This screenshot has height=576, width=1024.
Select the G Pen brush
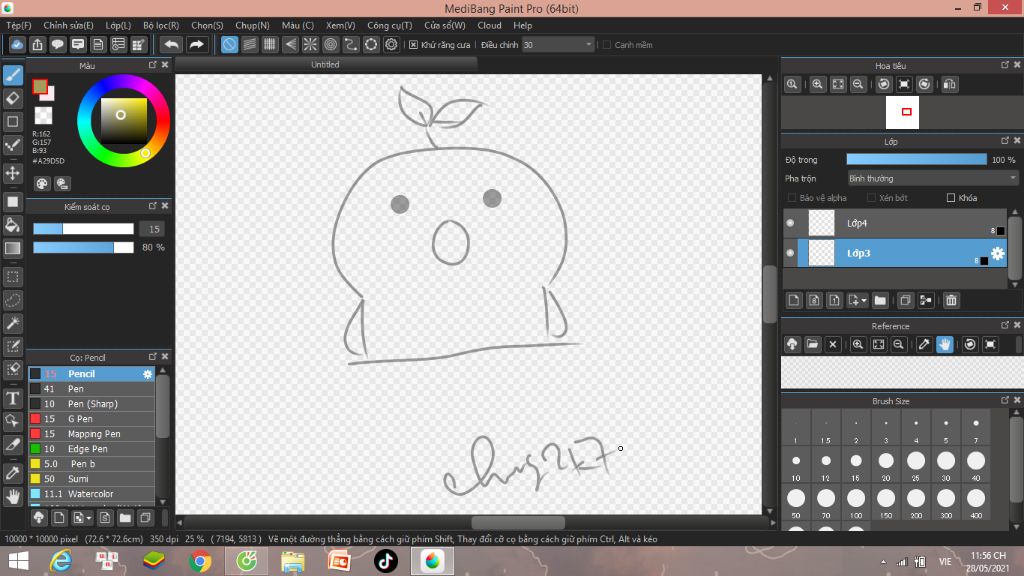click(91, 419)
